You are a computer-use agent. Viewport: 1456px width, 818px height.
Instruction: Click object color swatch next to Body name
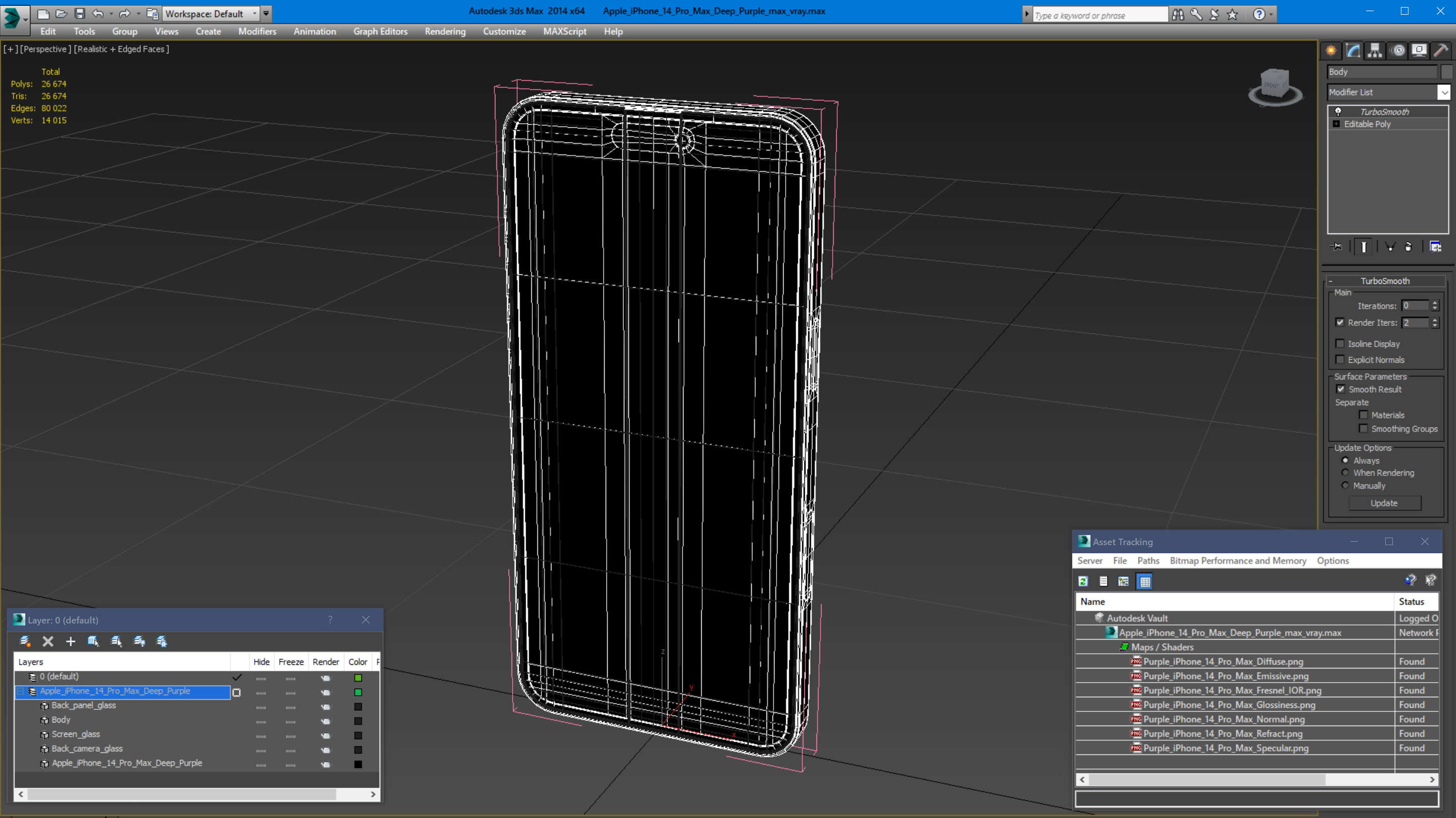coord(1446,72)
